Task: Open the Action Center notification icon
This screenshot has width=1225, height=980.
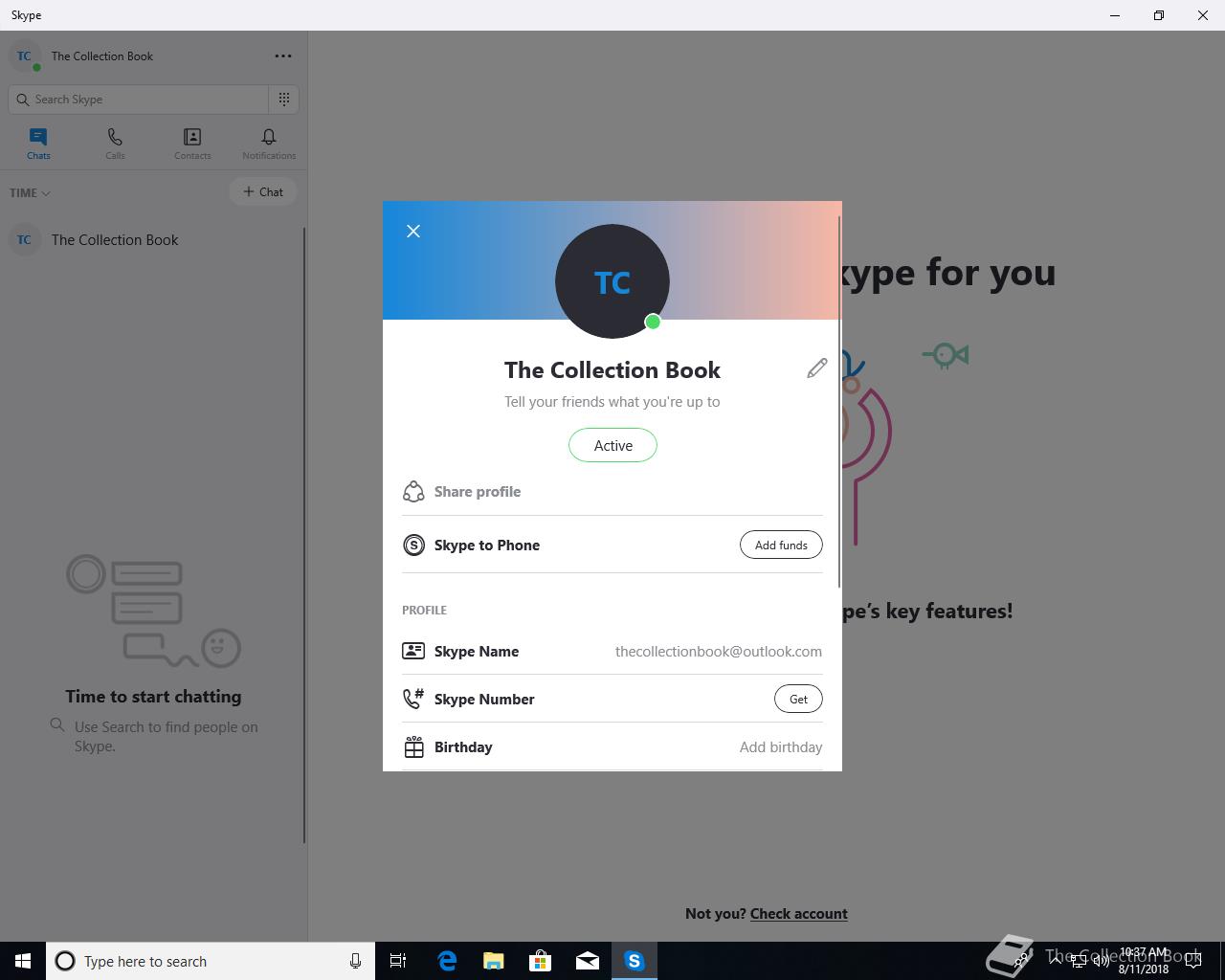Action: [1194, 961]
